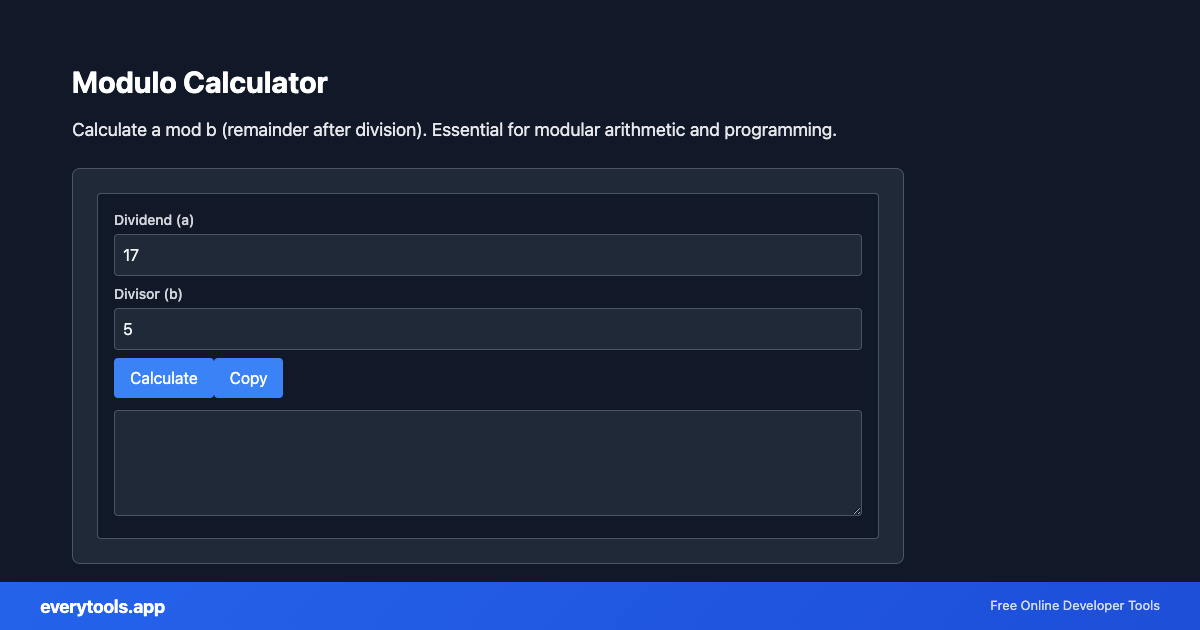Click the blue footer bar
This screenshot has width=1200, height=630.
600,606
